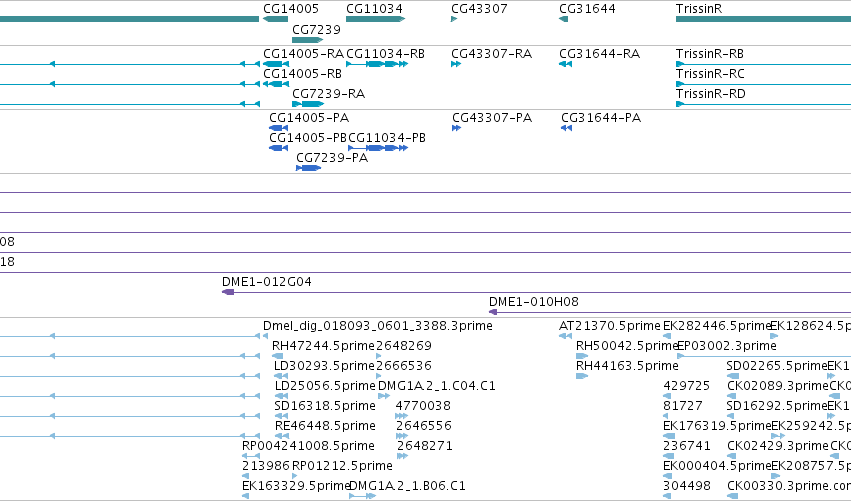851x501 pixels.
Task: Select transcript CG11034-RB
Action: 377,64
